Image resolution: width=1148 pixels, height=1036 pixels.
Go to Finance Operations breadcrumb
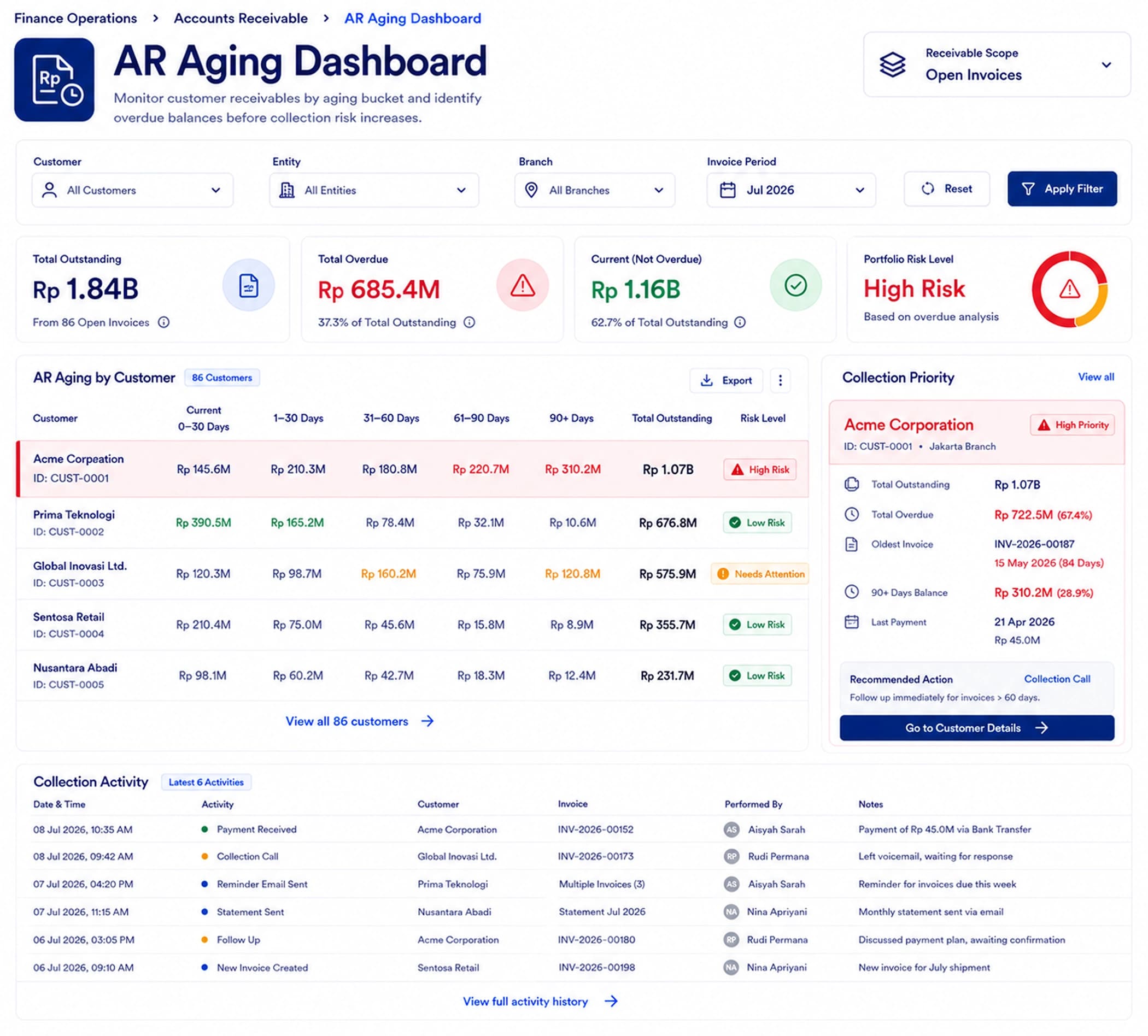(x=76, y=18)
